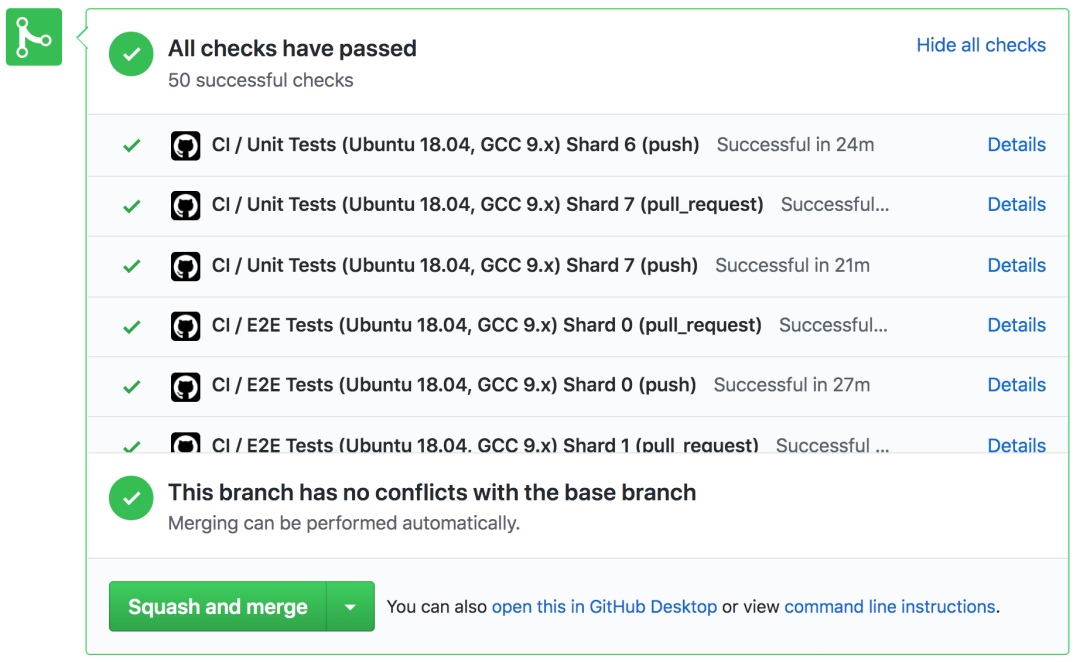Image resolution: width=1080 pixels, height=662 pixels.
Task: Click the All checks have passed checkmark circle
Action: (x=131, y=54)
